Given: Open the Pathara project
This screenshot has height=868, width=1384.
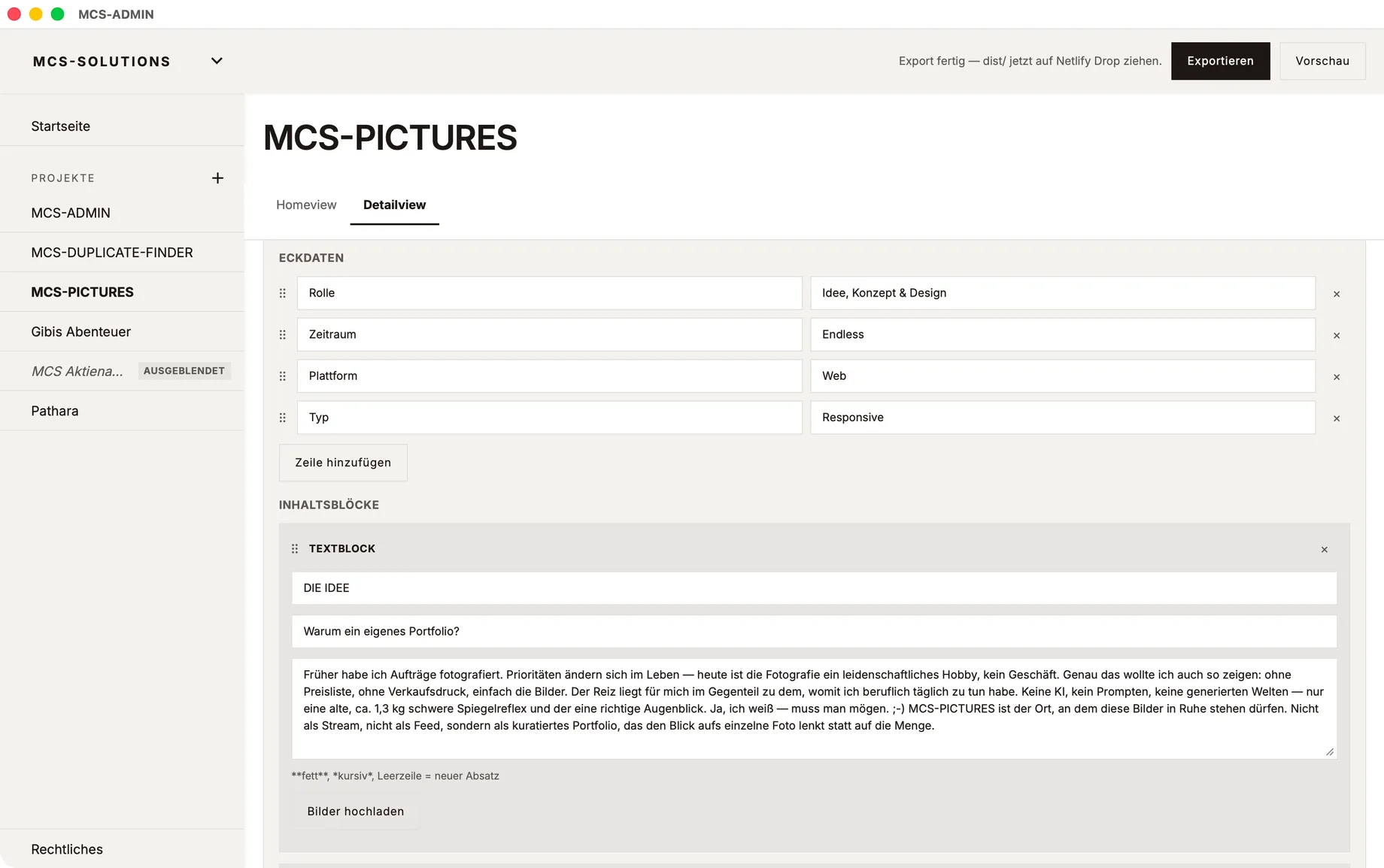Looking at the screenshot, I should (x=122, y=411).
